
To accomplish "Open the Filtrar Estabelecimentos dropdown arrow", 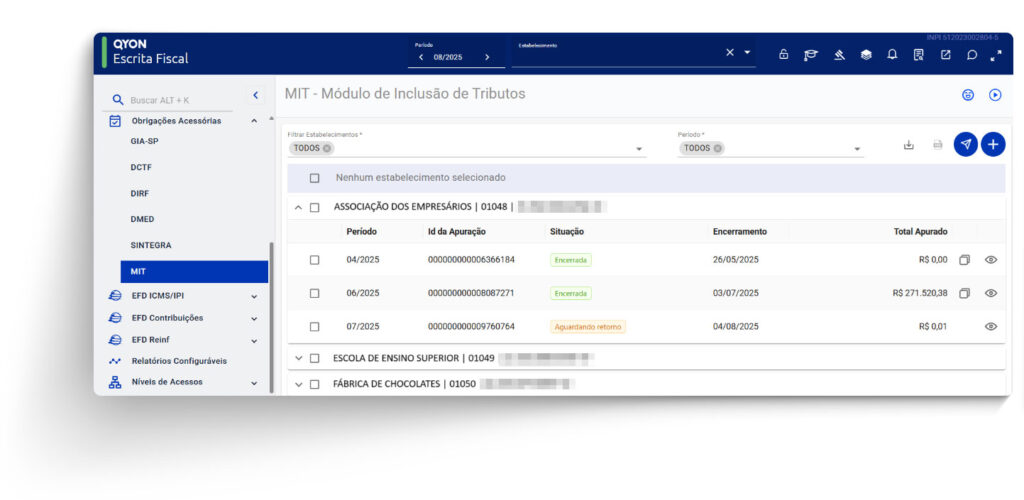I will coord(639,149).
